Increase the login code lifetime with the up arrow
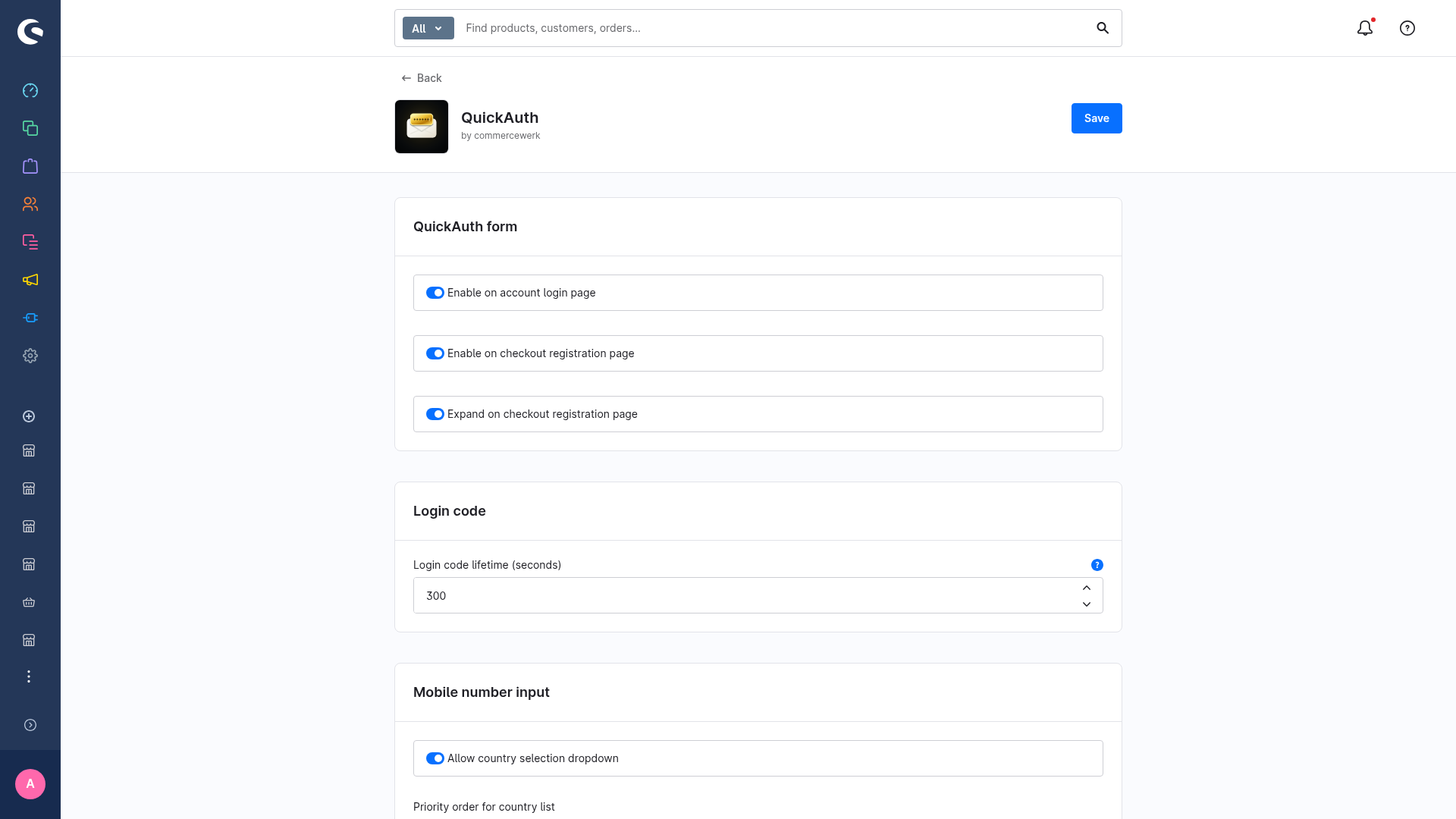1456x819 pixels. coord(1087,588)
